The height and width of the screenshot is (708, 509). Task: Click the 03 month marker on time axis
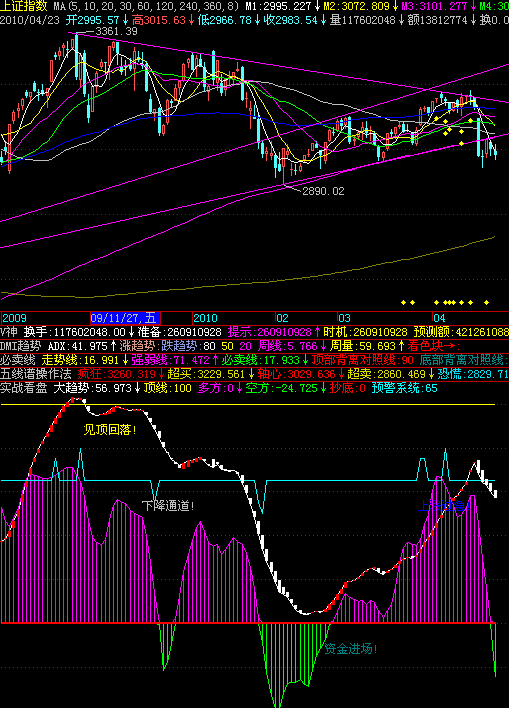(345, 318)
